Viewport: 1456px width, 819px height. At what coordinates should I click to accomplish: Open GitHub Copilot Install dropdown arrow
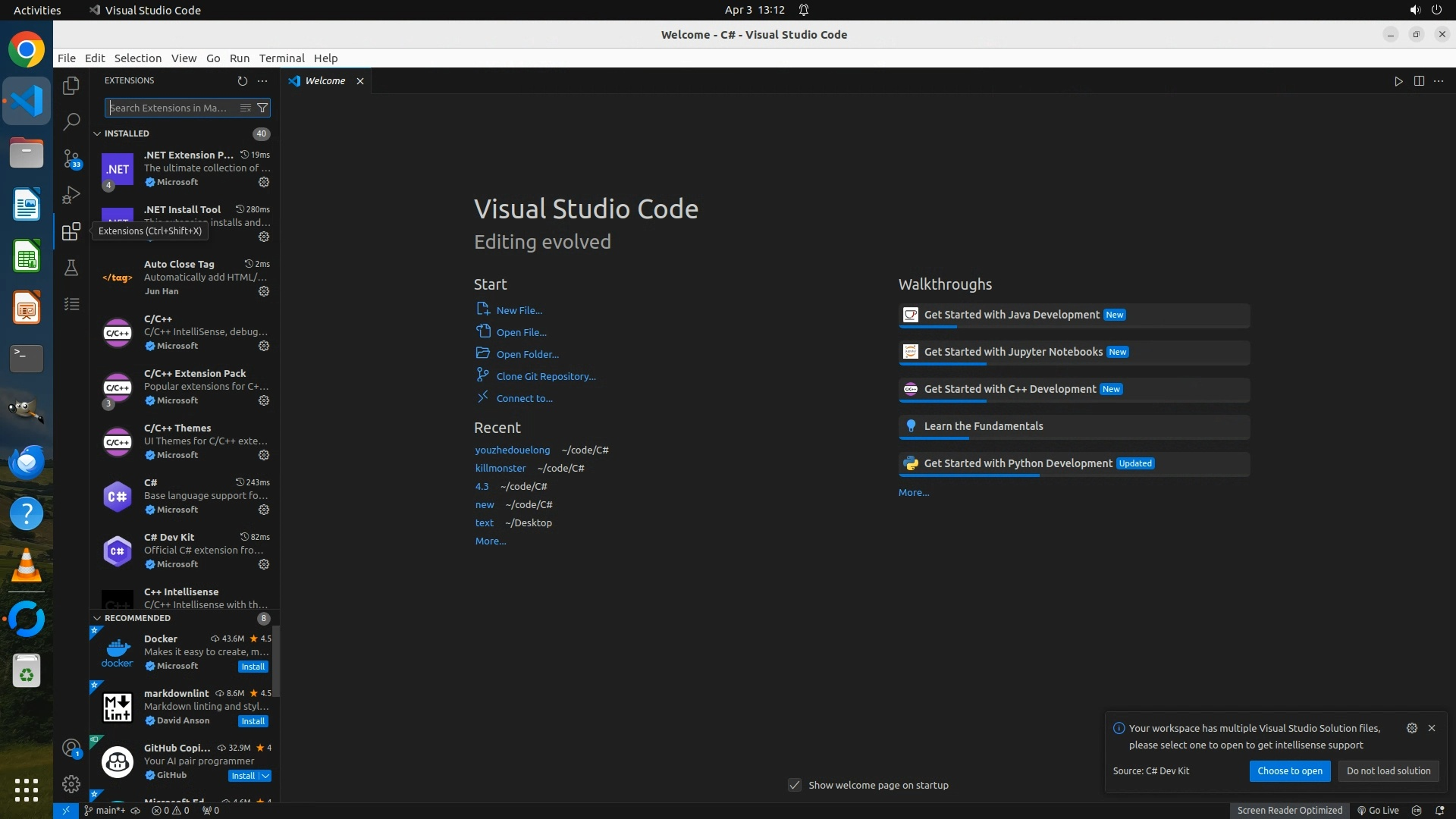(265, 776)
